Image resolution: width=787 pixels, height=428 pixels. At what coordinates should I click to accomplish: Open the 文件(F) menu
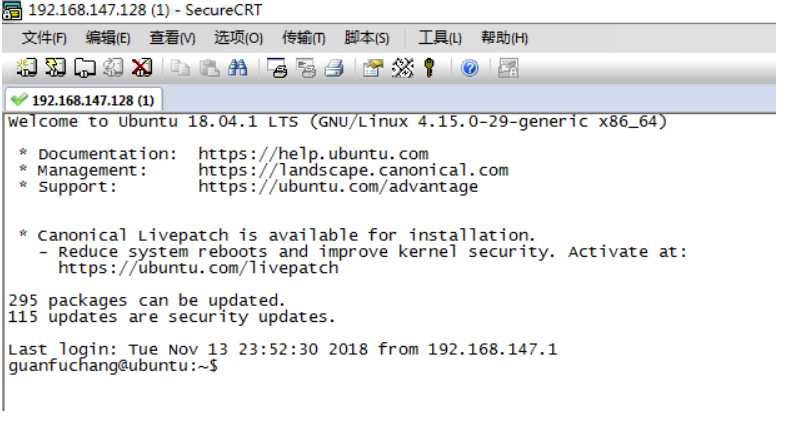click(x=45, y=38)
